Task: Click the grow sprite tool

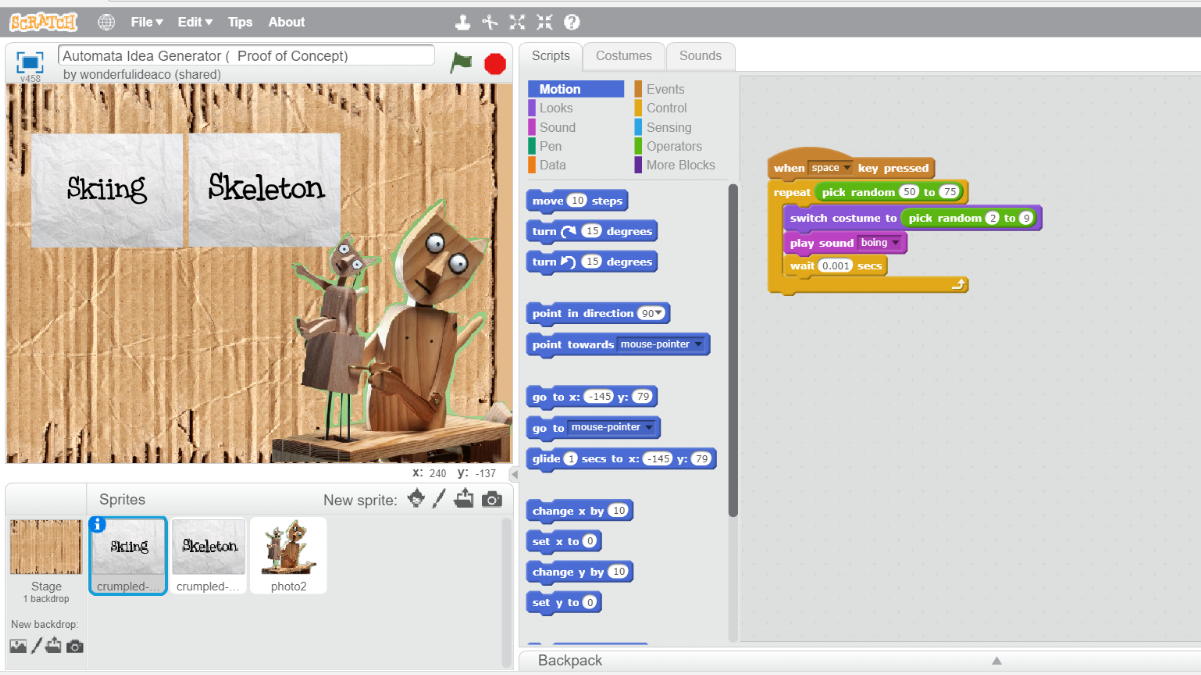Action: (518, 21)
